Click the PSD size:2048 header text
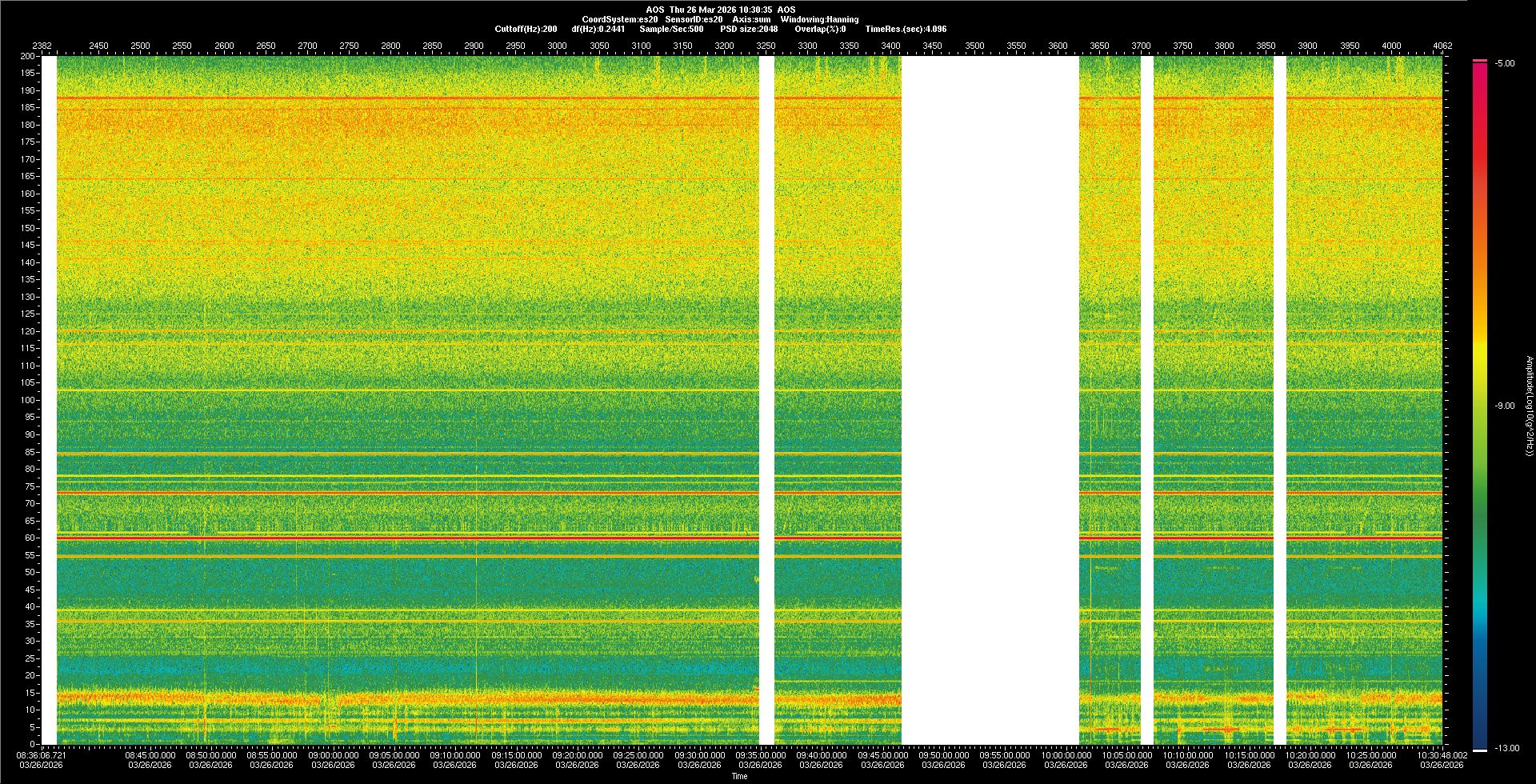 (748, 29)
